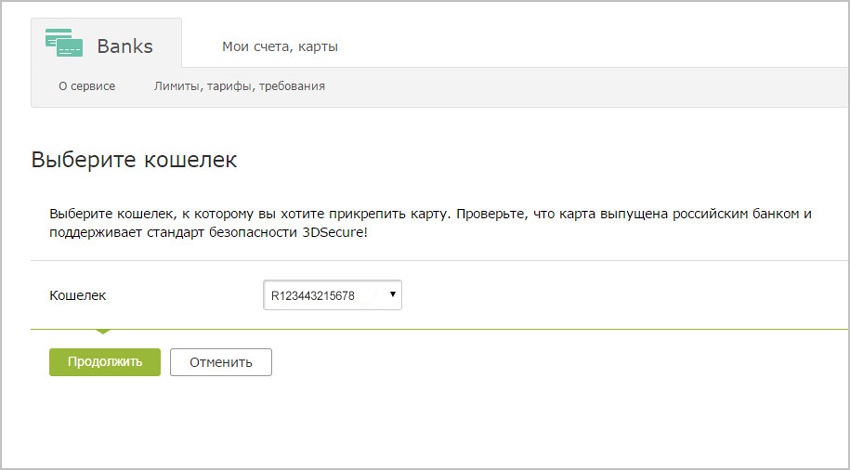
Task: Click the empty gray submenu bar area right of Лимиты
Action: pyautogui.click(x=585, y=87)
